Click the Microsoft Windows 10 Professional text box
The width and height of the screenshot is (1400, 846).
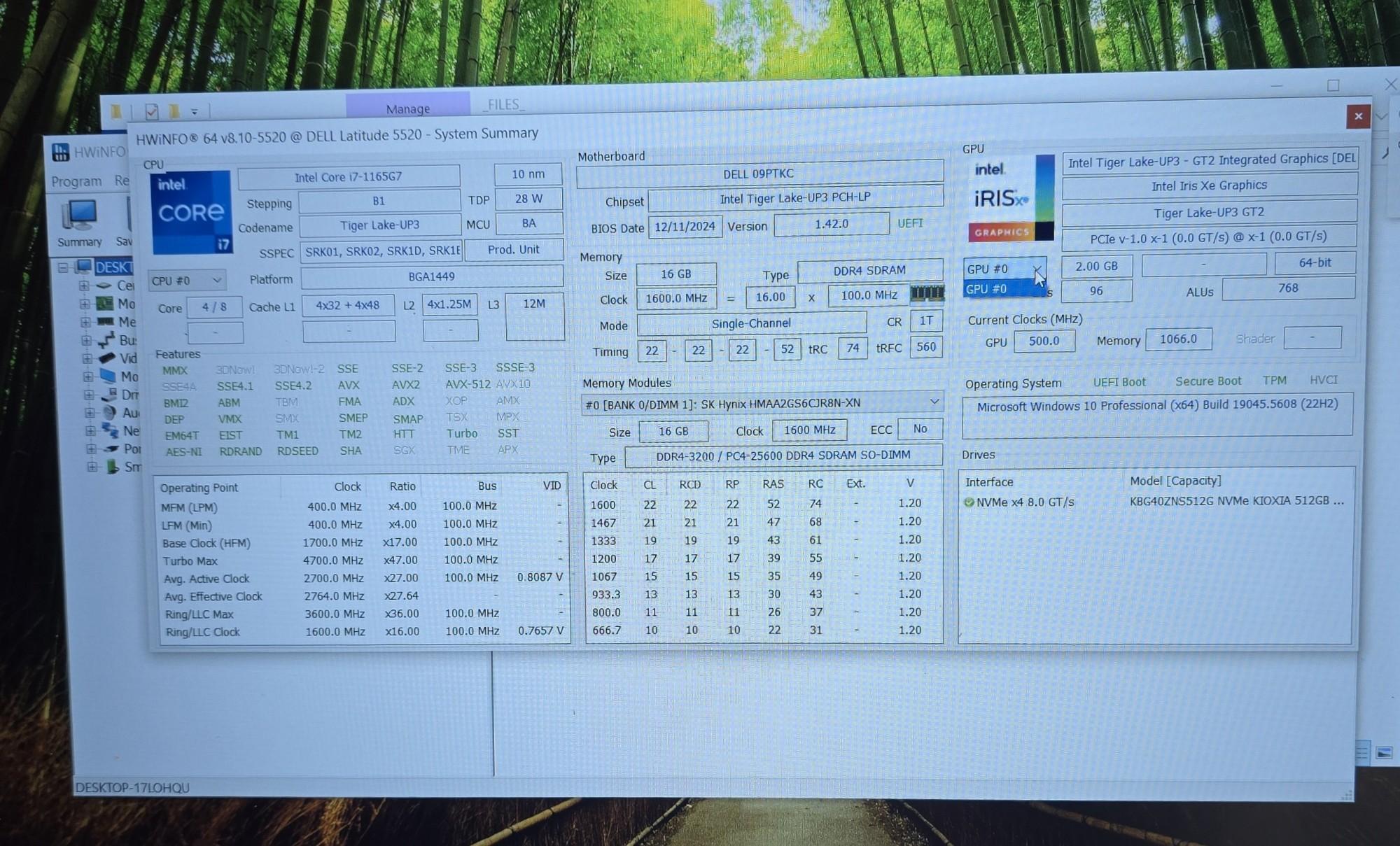[x=1157, y=415]
